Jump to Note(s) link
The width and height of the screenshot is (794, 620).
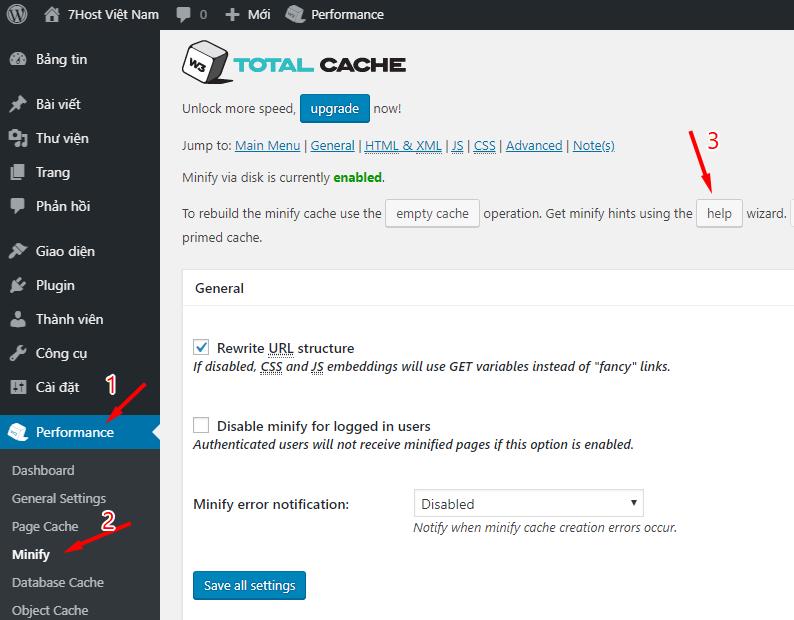click(x=593, y=146)
